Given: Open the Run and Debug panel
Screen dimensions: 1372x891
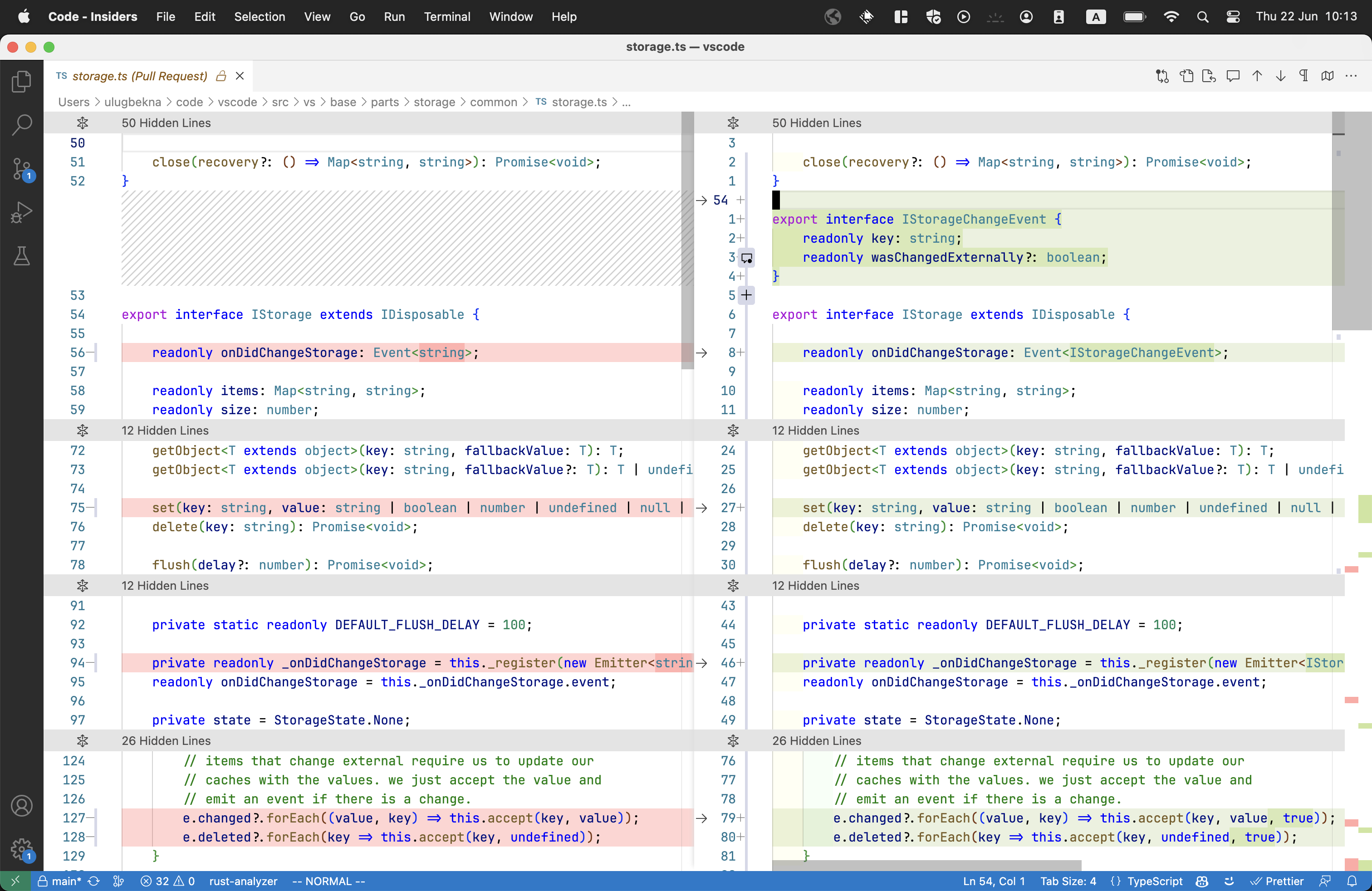Looking at the screenshot, I should (22, 212).
